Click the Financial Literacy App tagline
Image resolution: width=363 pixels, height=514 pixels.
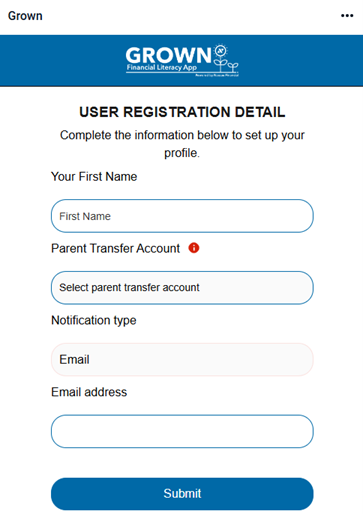(x=162, y=67)
